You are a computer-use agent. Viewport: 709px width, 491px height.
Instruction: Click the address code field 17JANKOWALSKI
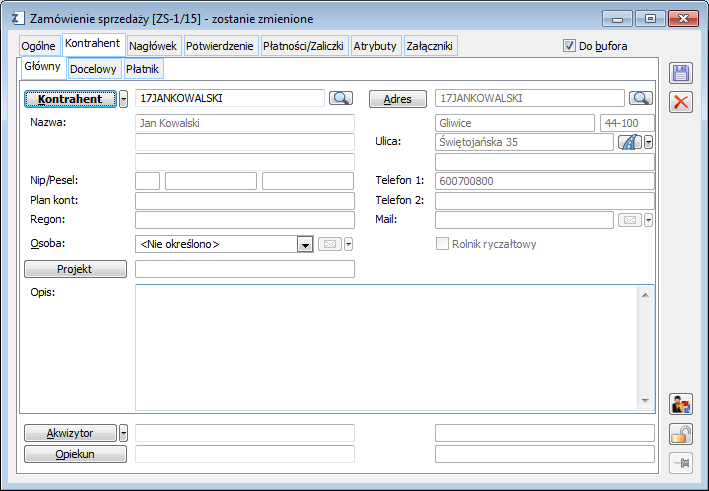(x=529, y=98)
